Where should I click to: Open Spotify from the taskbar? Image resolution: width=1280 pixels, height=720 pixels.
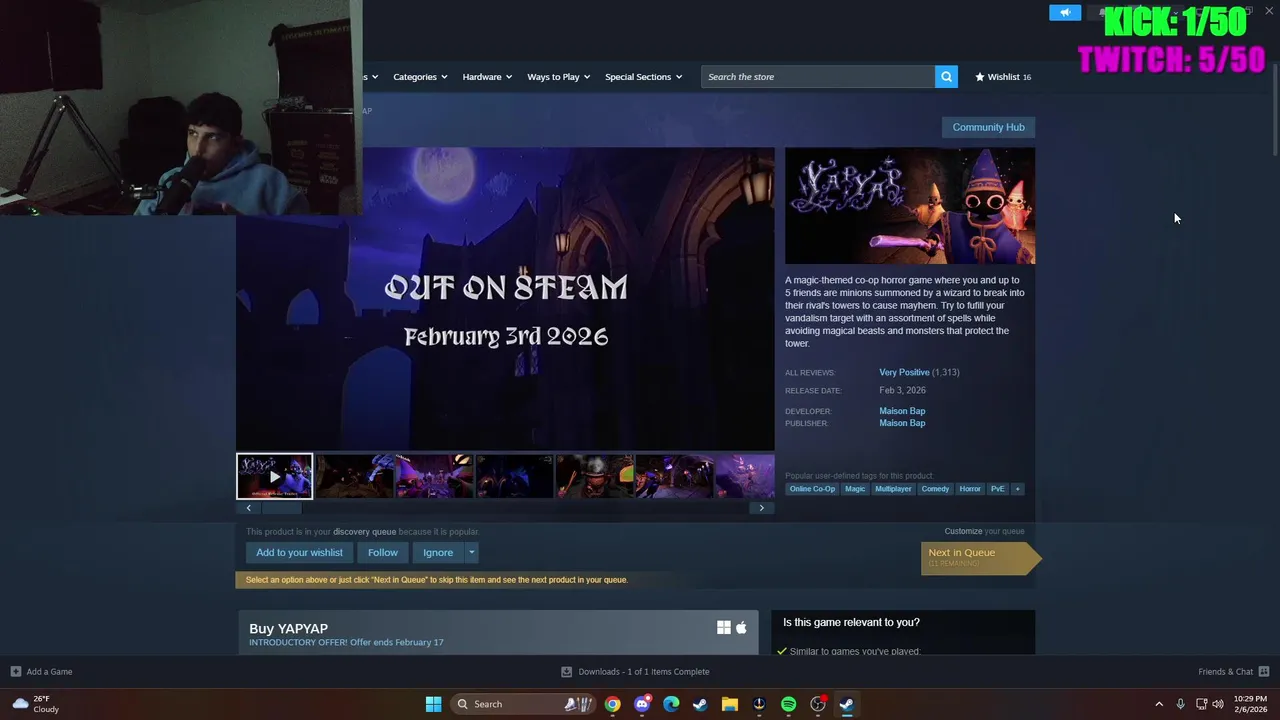788,704
